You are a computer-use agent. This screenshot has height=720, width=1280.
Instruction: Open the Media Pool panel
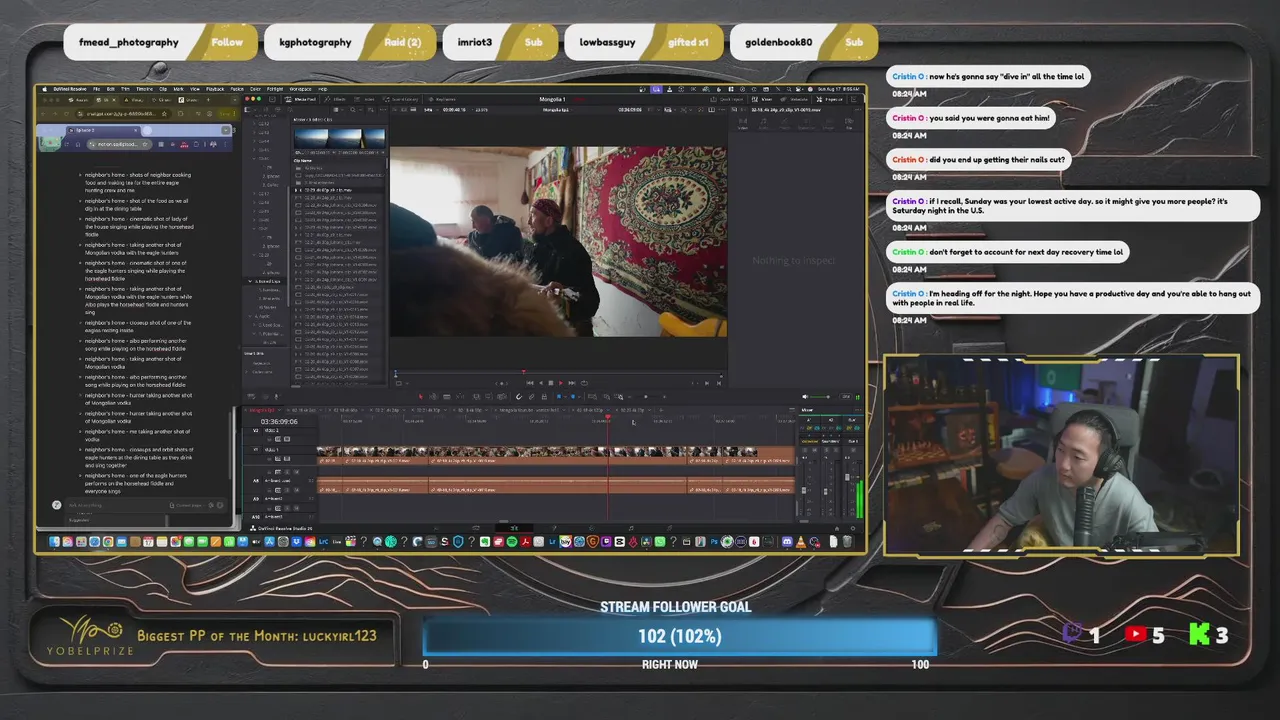coord(302,99)
